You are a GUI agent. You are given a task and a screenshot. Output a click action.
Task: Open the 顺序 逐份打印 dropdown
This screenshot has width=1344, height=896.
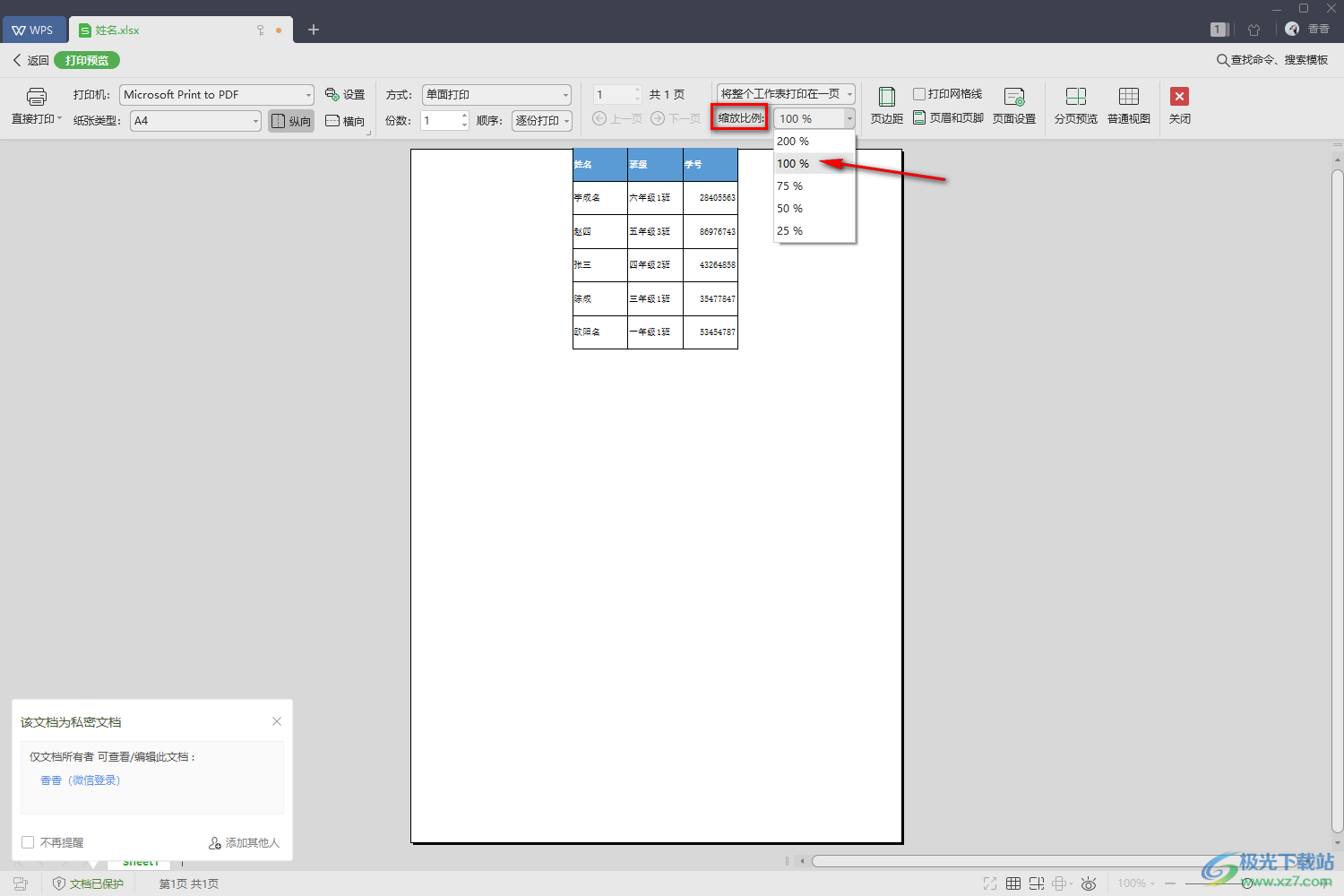click(x=542, y=120)
